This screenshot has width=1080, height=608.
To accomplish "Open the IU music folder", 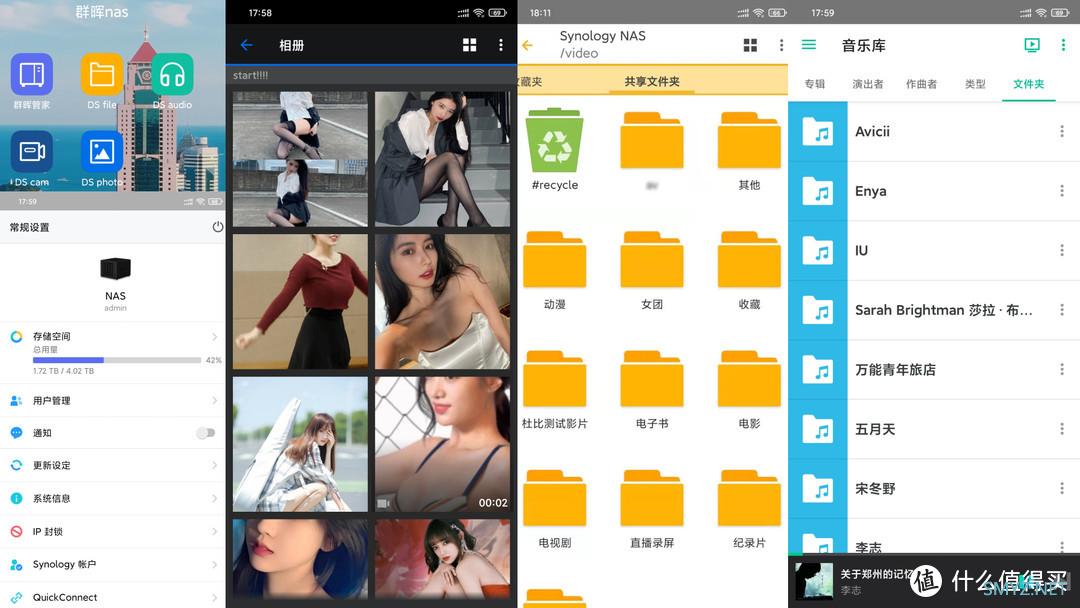I will (934, 251).
